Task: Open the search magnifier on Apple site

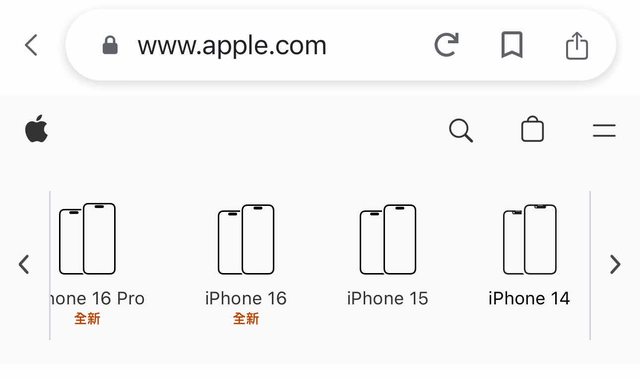Action: tap(461, 131)
